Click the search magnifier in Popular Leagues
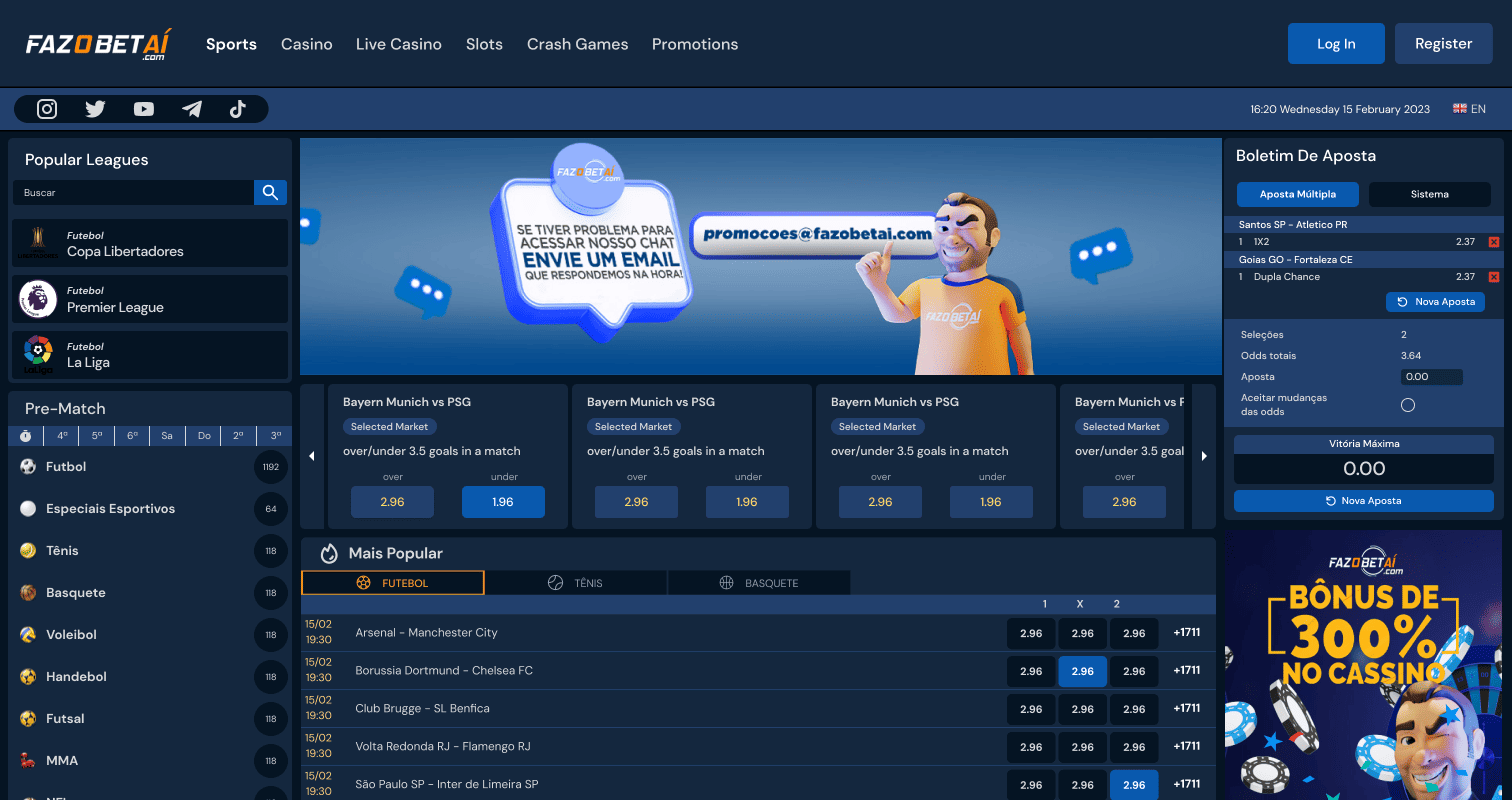Image resolution: width=1512 pixels, height=800 pixels. pos(270,192)
